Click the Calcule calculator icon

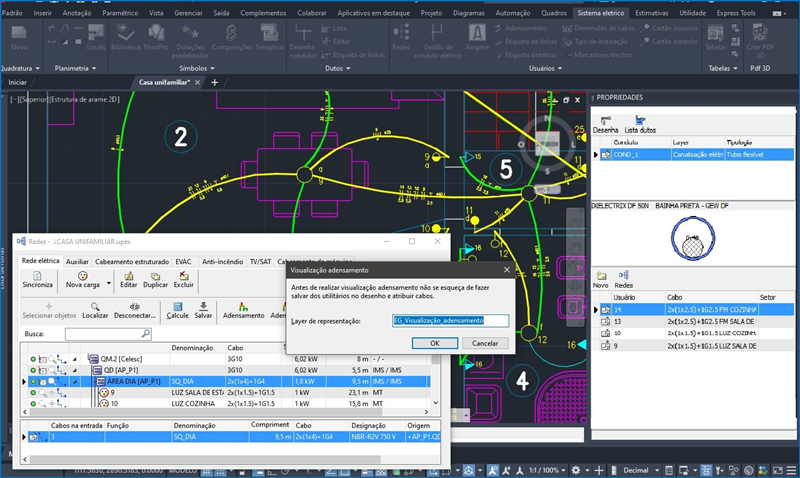[177, 307]
